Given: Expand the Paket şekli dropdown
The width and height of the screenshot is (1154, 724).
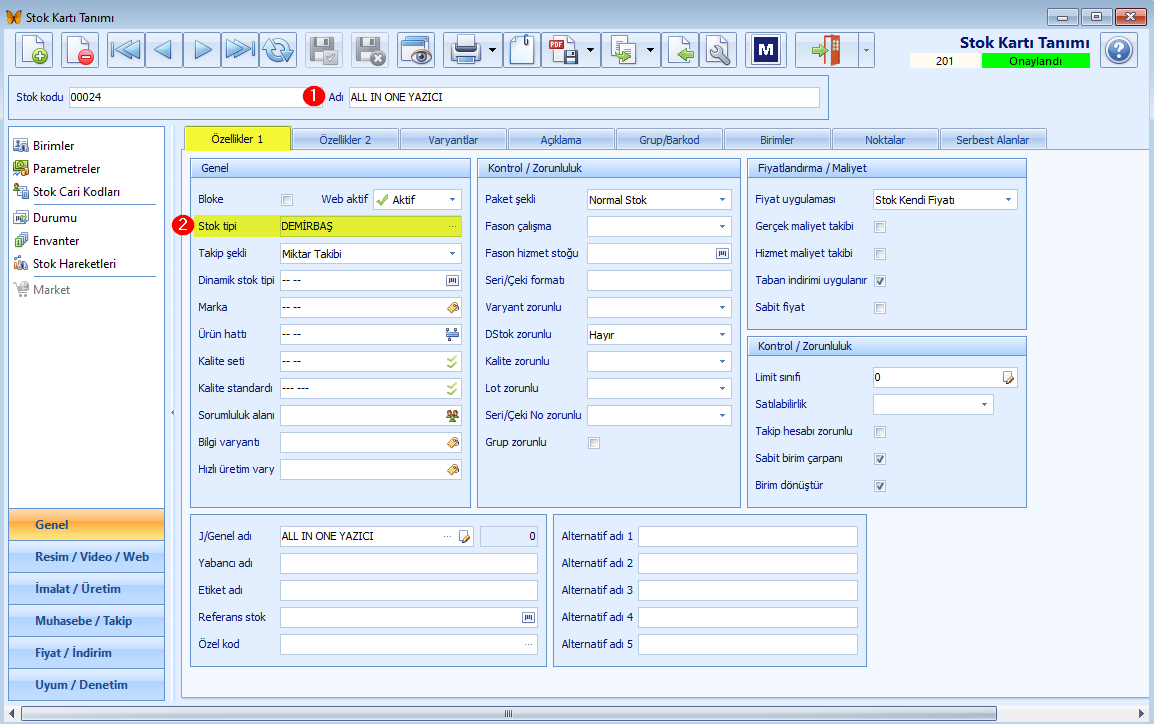Looking at the screenshot, I should click(x=722, y=200).
